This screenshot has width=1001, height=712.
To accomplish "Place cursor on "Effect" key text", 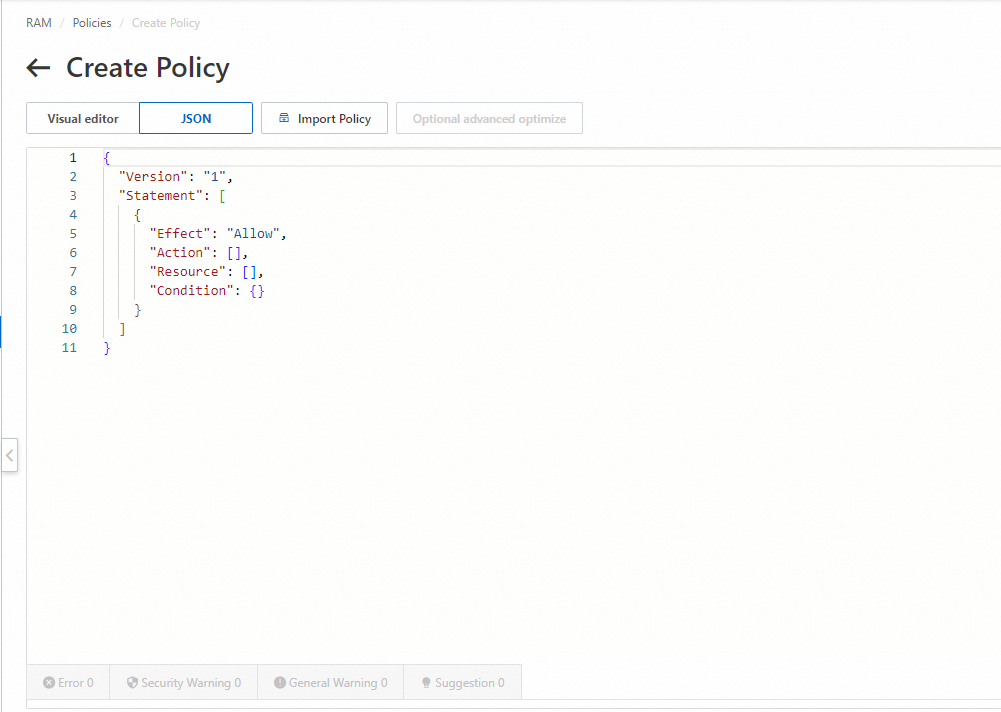I will (180, 234).
